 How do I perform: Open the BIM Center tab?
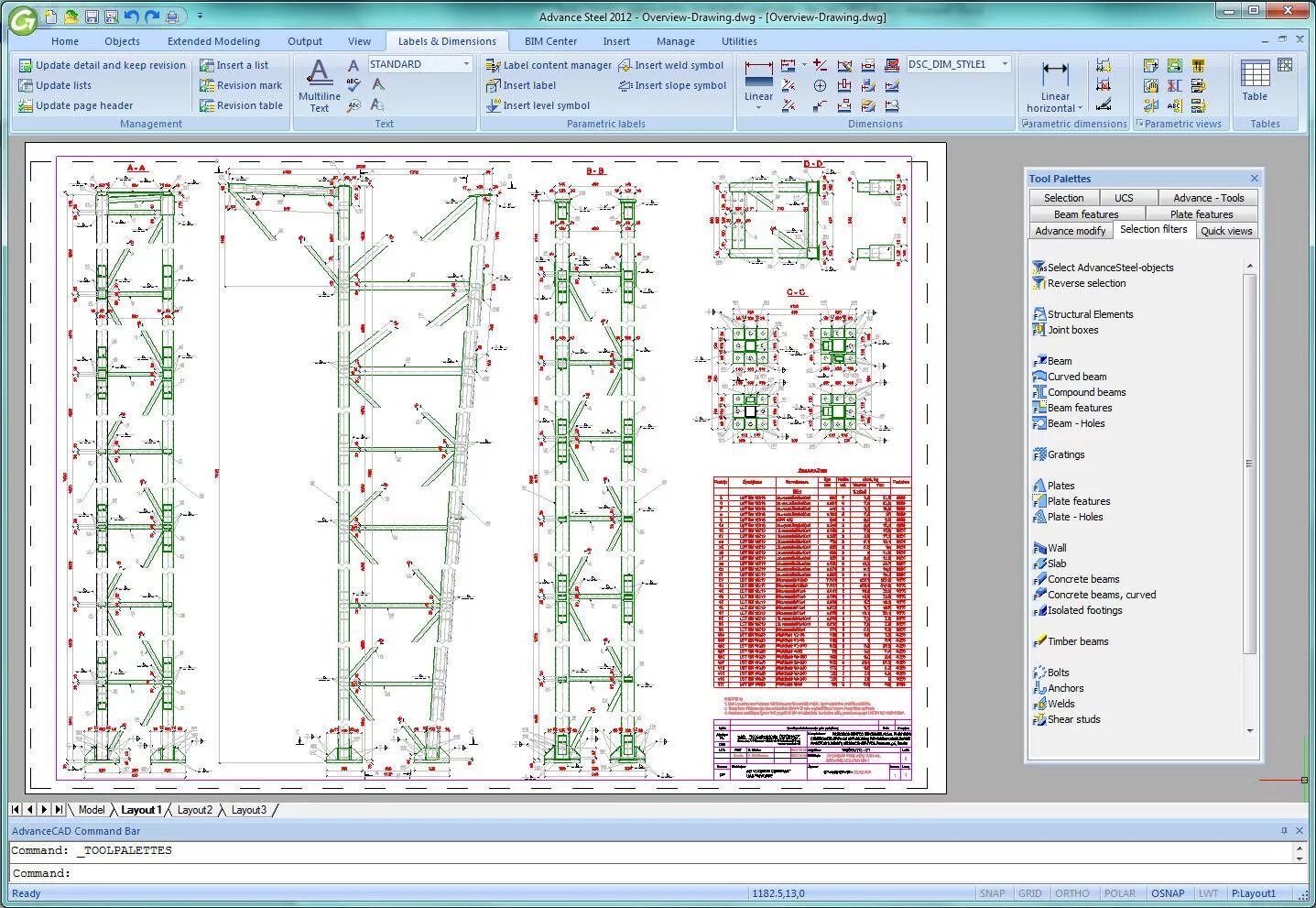[550, 41]
